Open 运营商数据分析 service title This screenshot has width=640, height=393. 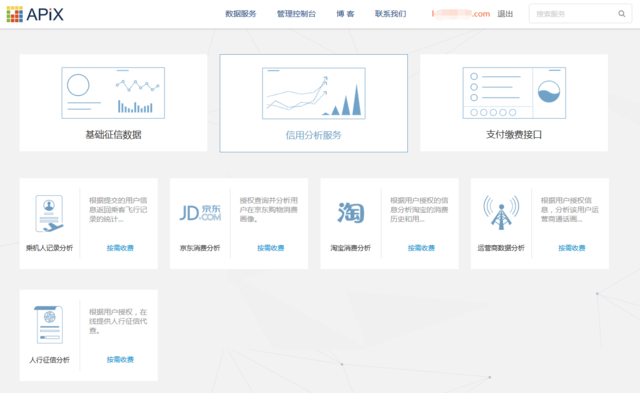[501, 248]
